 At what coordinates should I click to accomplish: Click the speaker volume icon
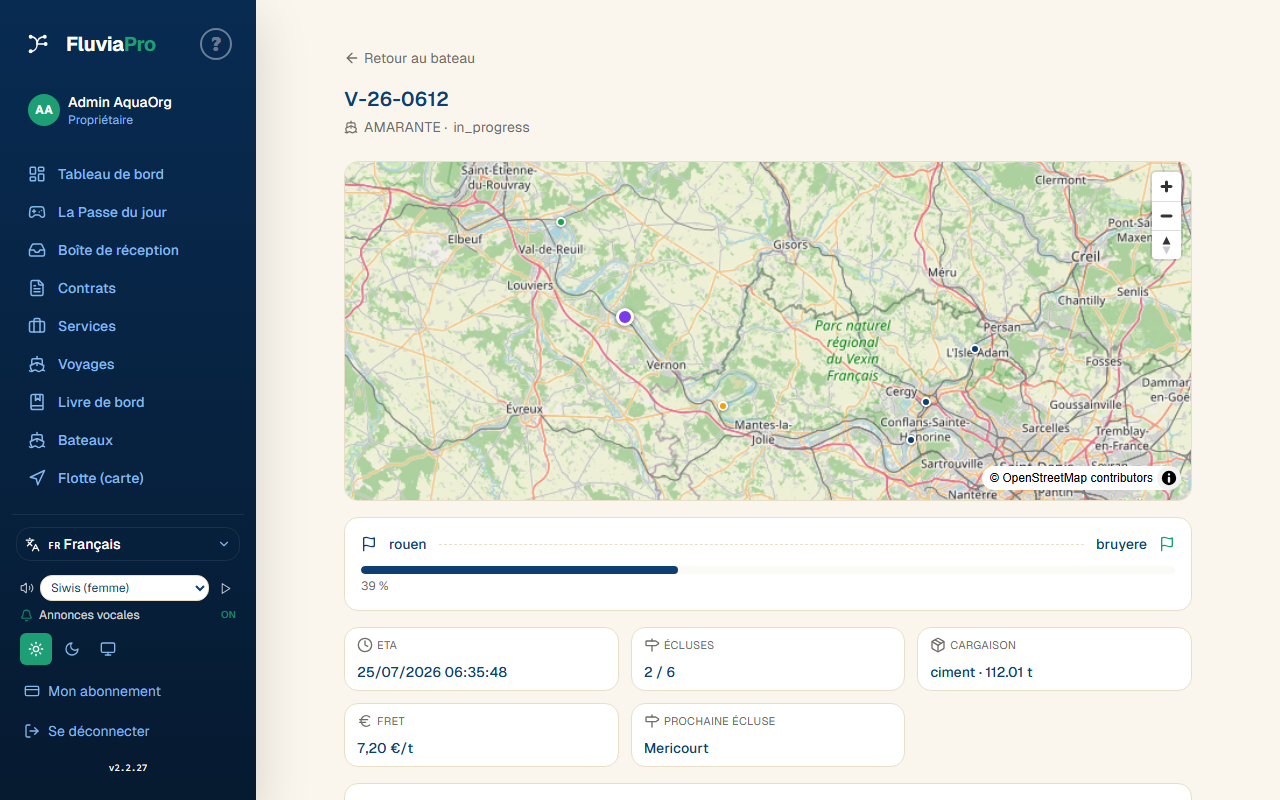click(x=27, y=588)
